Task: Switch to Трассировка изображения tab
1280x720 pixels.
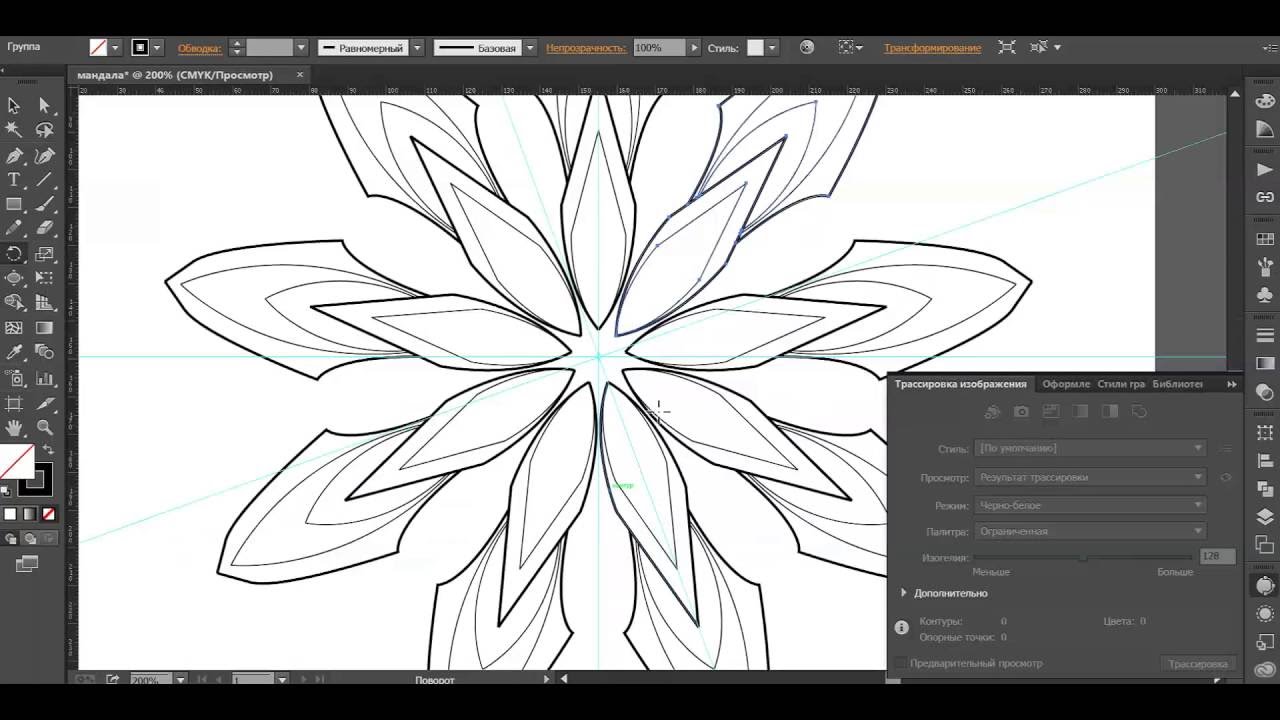Action: click(x=960, y=384)
